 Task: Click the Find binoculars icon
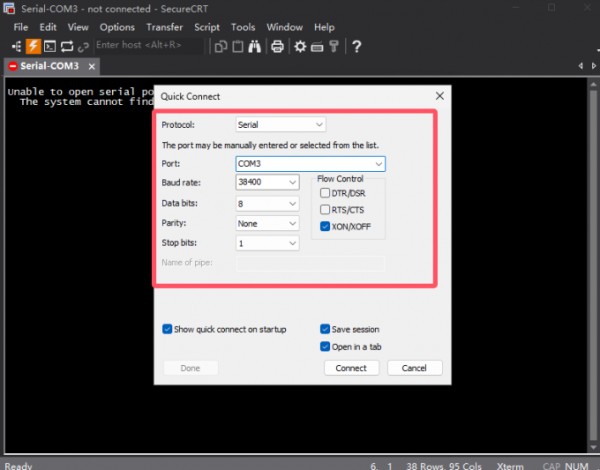[x=254, y=47]
